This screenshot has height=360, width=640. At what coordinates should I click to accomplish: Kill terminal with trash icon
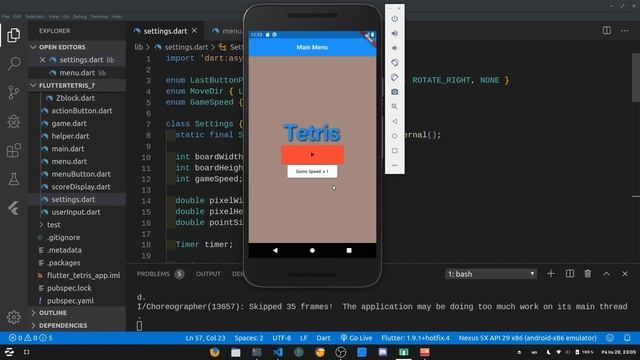(587, 274)
